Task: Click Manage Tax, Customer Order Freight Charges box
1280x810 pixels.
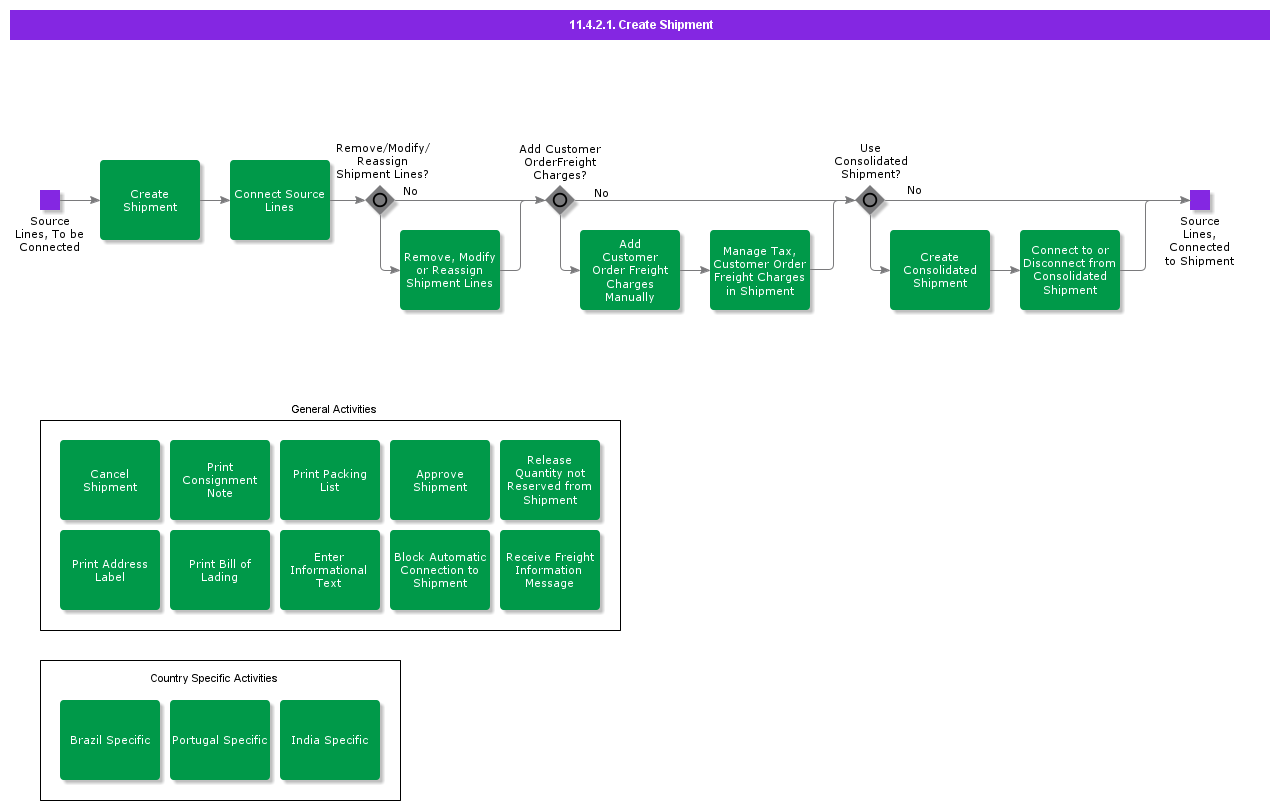Action: click(760, 270)
